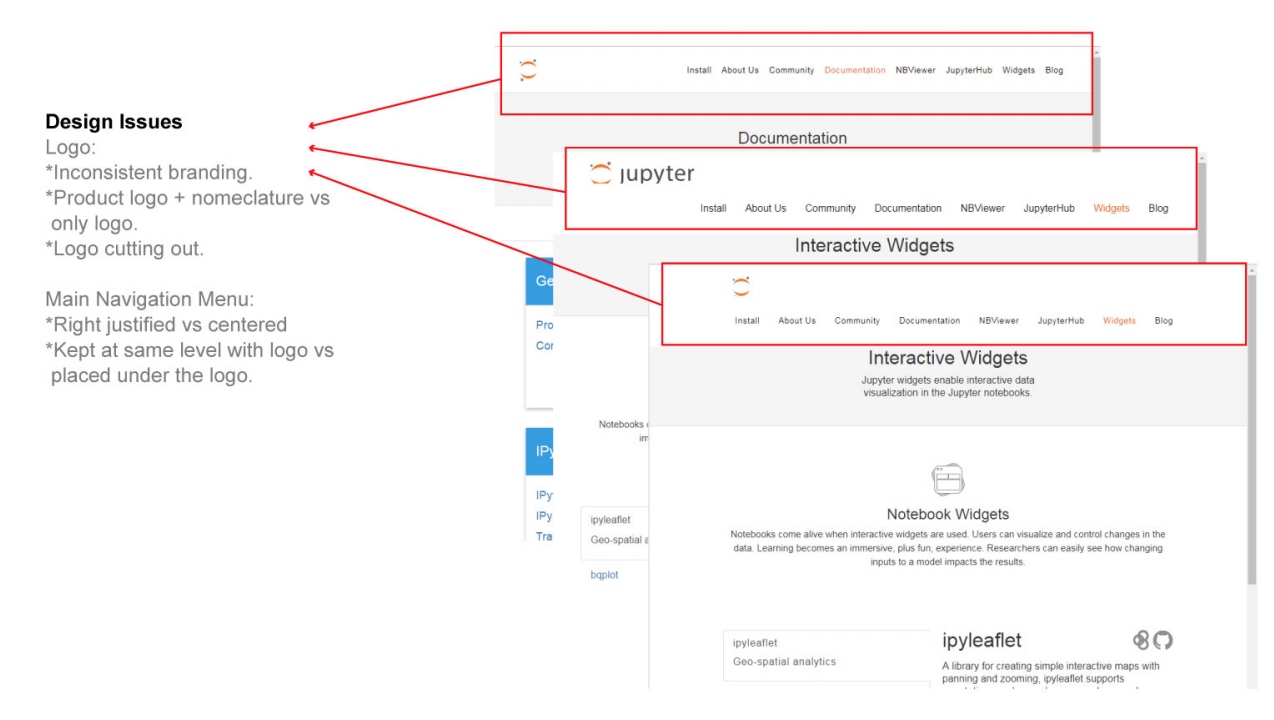Select Documentation in the back window menu

(855, 70)
